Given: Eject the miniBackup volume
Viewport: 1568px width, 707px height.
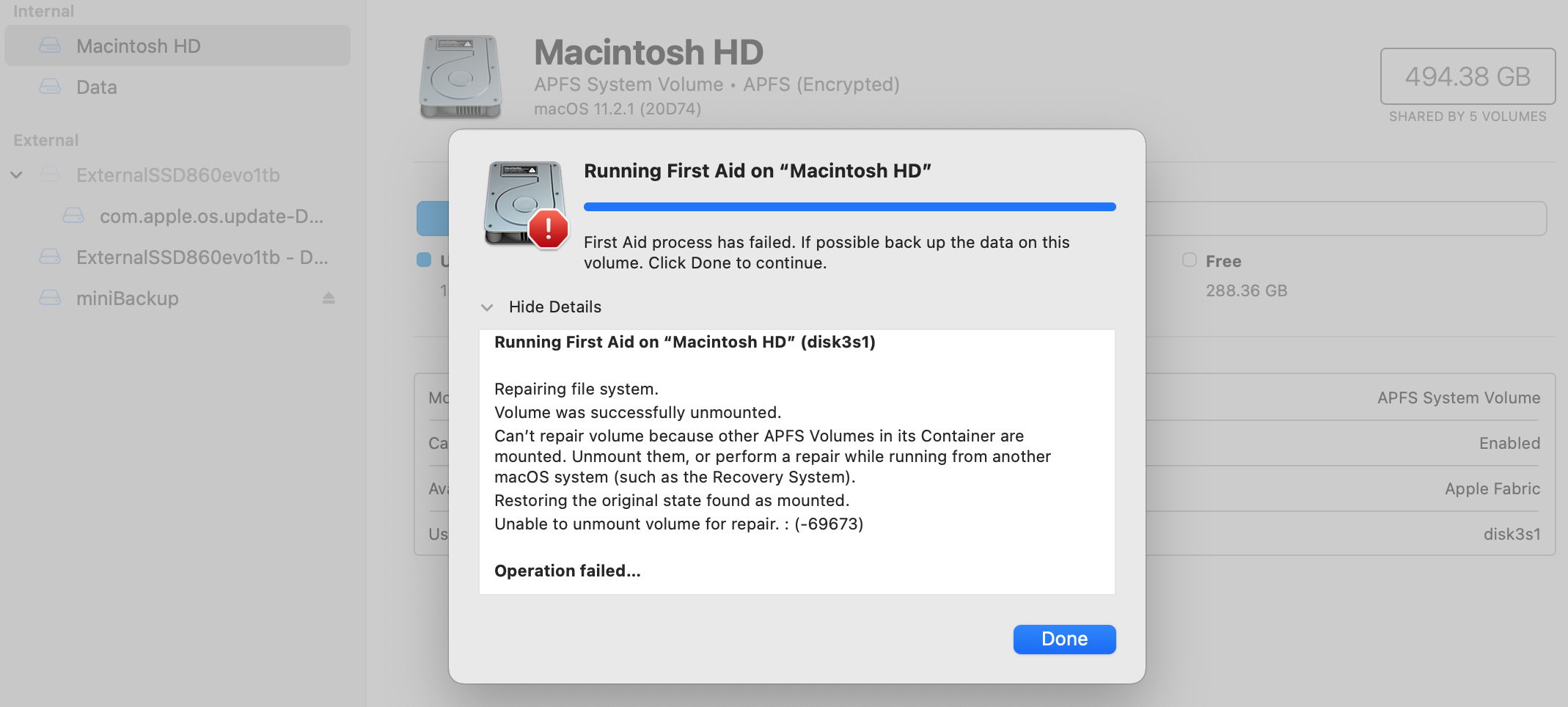Looking at the screenshot, I should point(329,298).
